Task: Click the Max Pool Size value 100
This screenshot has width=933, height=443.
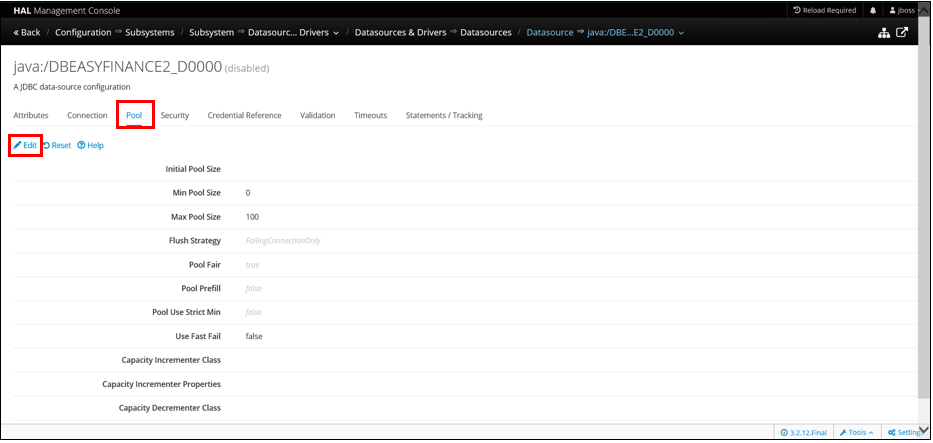Action: coord(252,217)
